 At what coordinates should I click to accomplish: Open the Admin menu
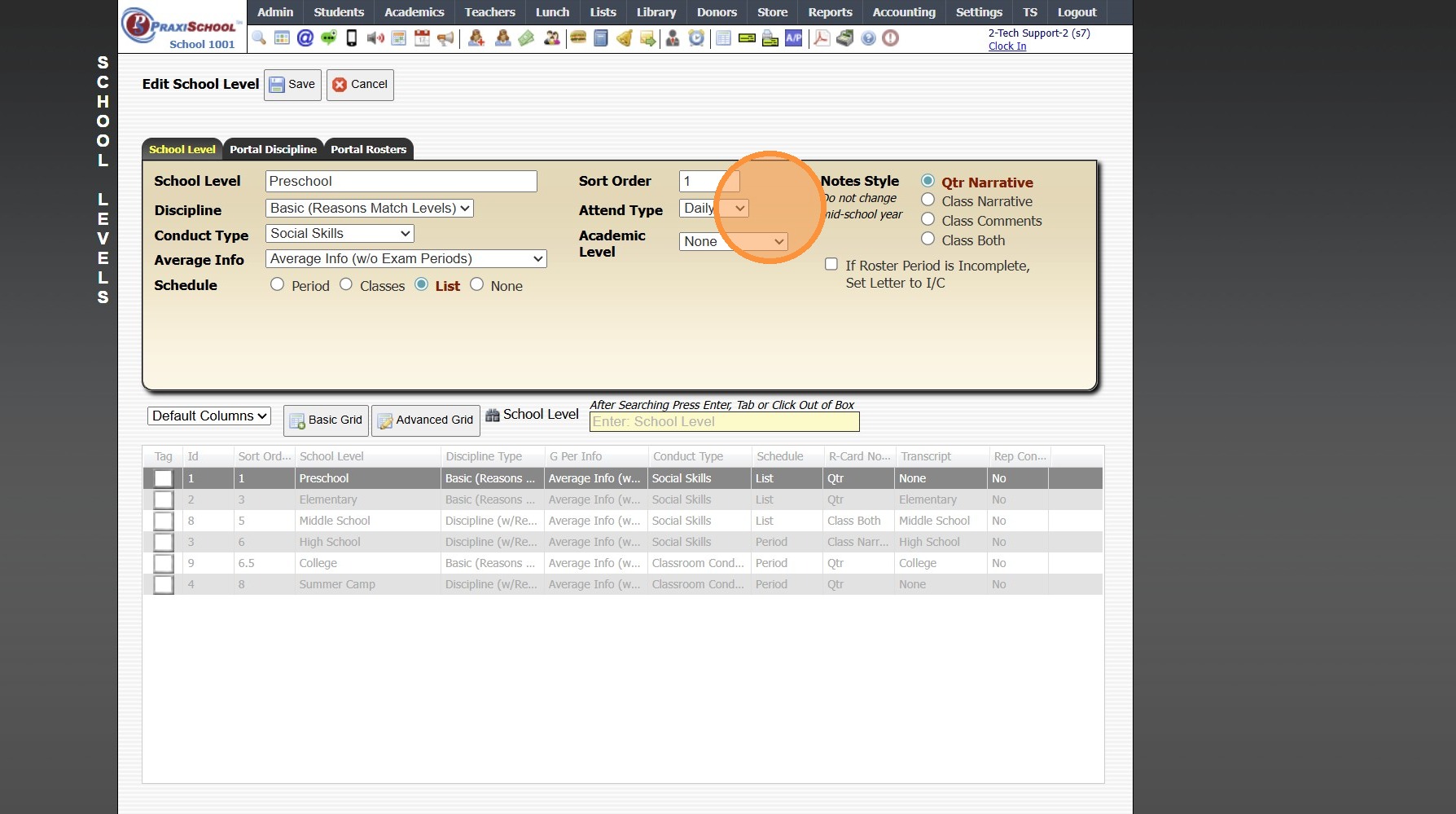coord(275,12)
